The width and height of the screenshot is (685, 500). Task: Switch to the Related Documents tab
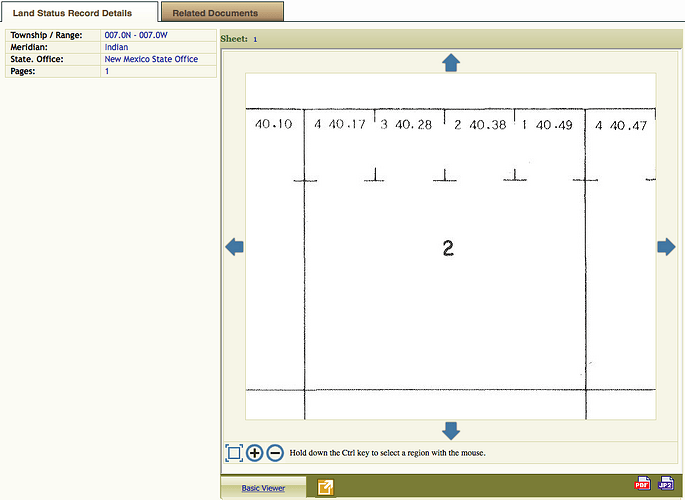pos(222,12)
